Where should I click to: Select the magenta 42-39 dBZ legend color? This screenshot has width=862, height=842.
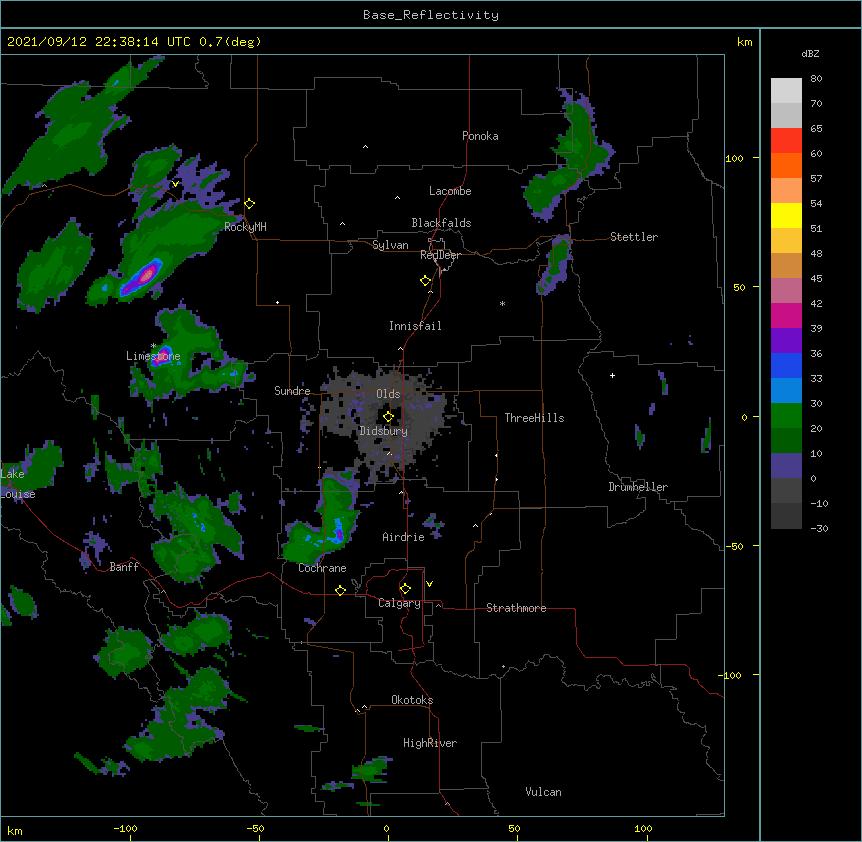pos(786,315)
